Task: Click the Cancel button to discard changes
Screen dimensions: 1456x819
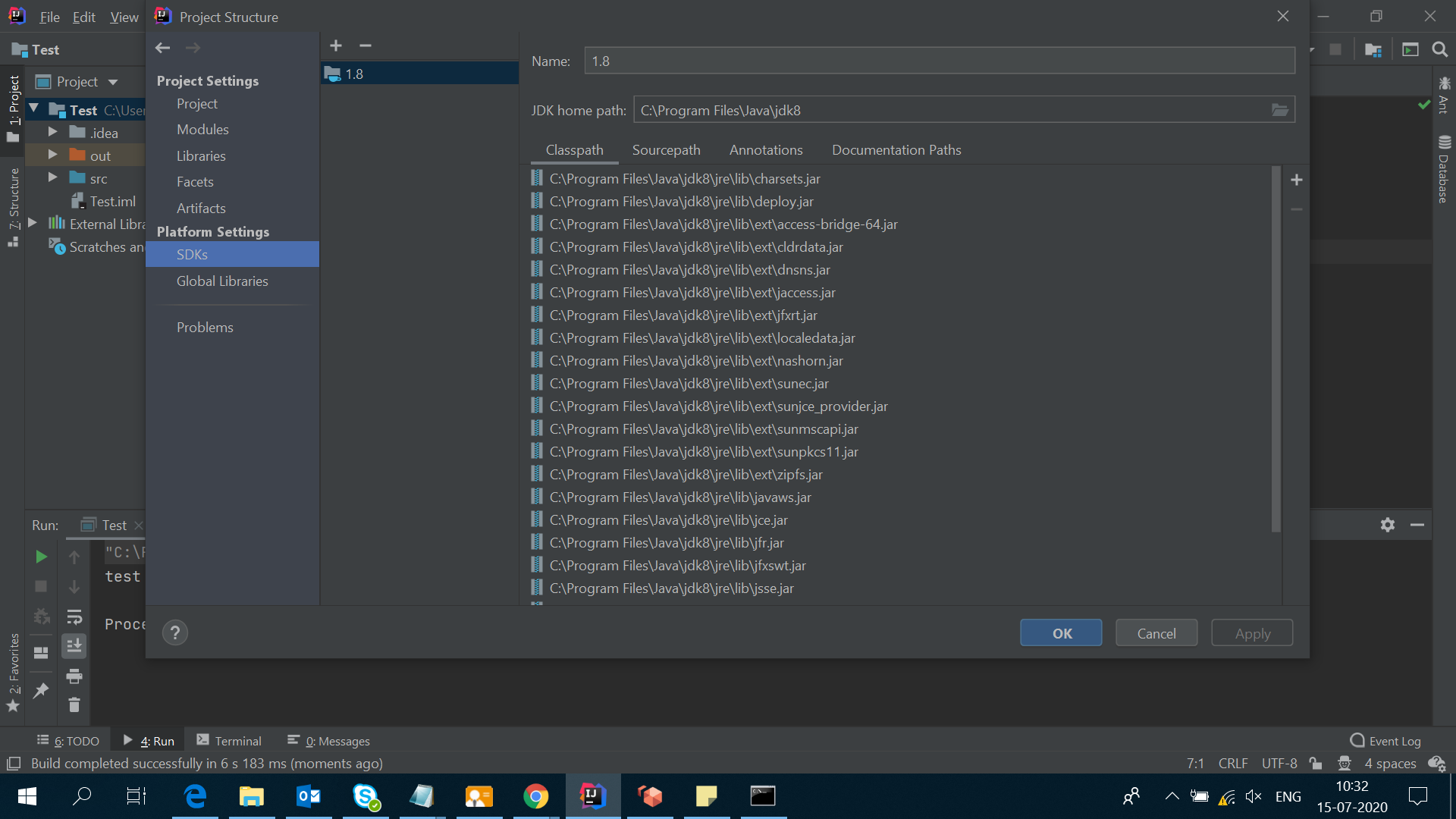Action: point(1156,632)
